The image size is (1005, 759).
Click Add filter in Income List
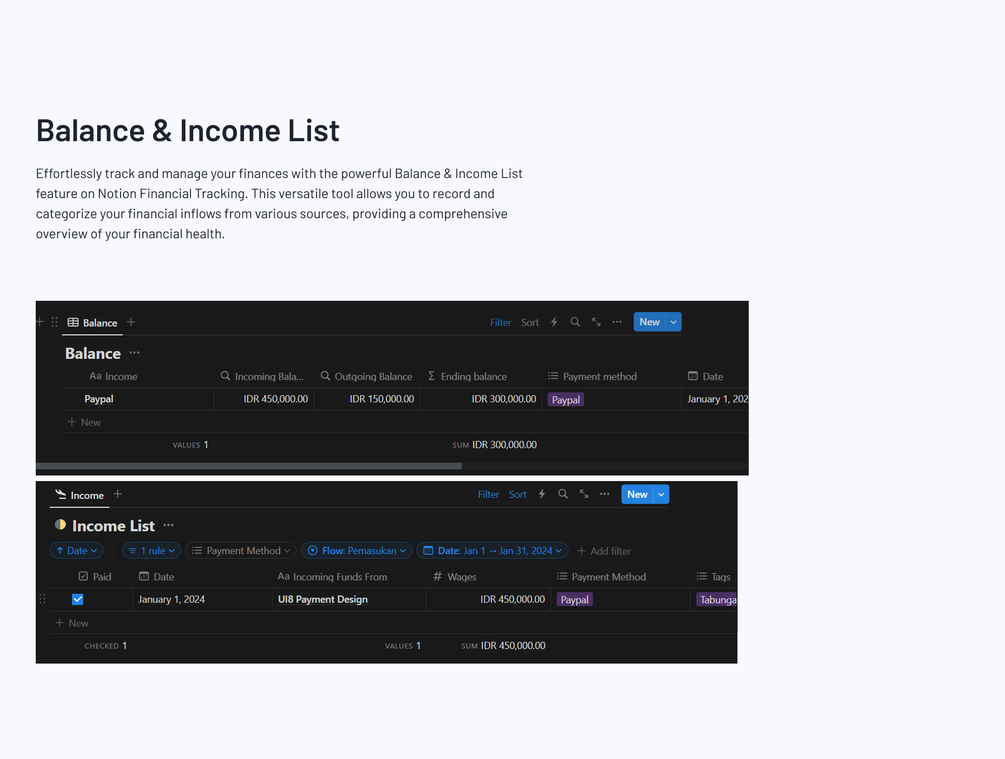(604, 551)
